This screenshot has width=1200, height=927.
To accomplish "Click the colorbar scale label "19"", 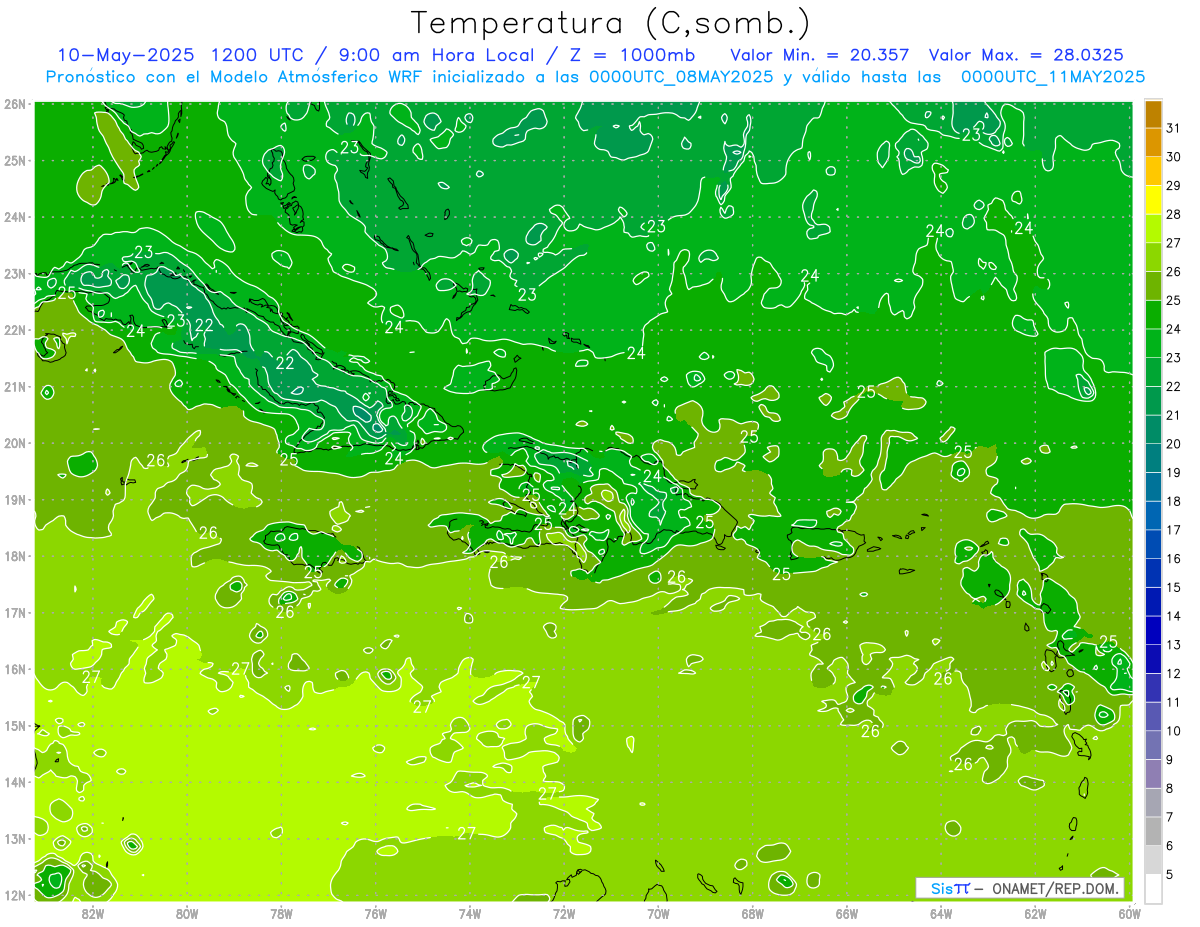I will (1173, 473).
